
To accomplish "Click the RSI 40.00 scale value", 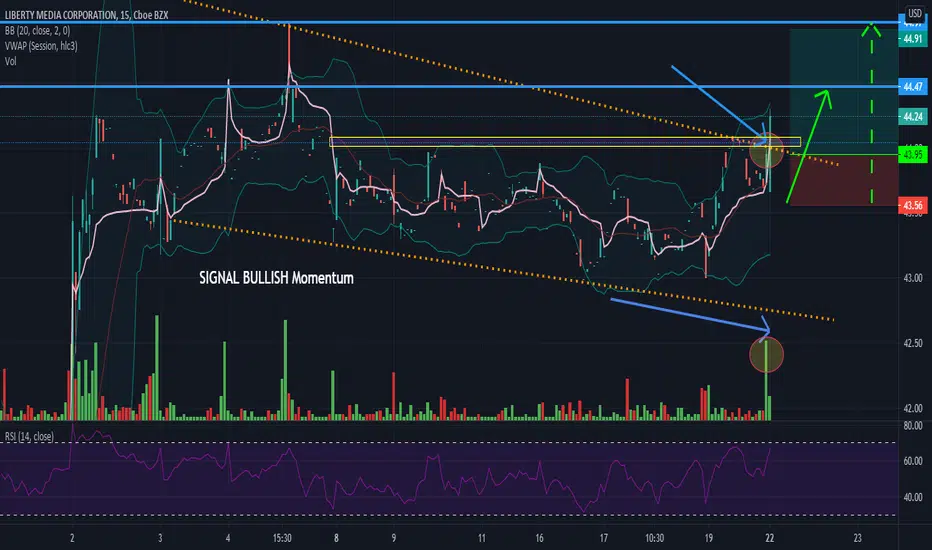I will (x=913, y=497).
